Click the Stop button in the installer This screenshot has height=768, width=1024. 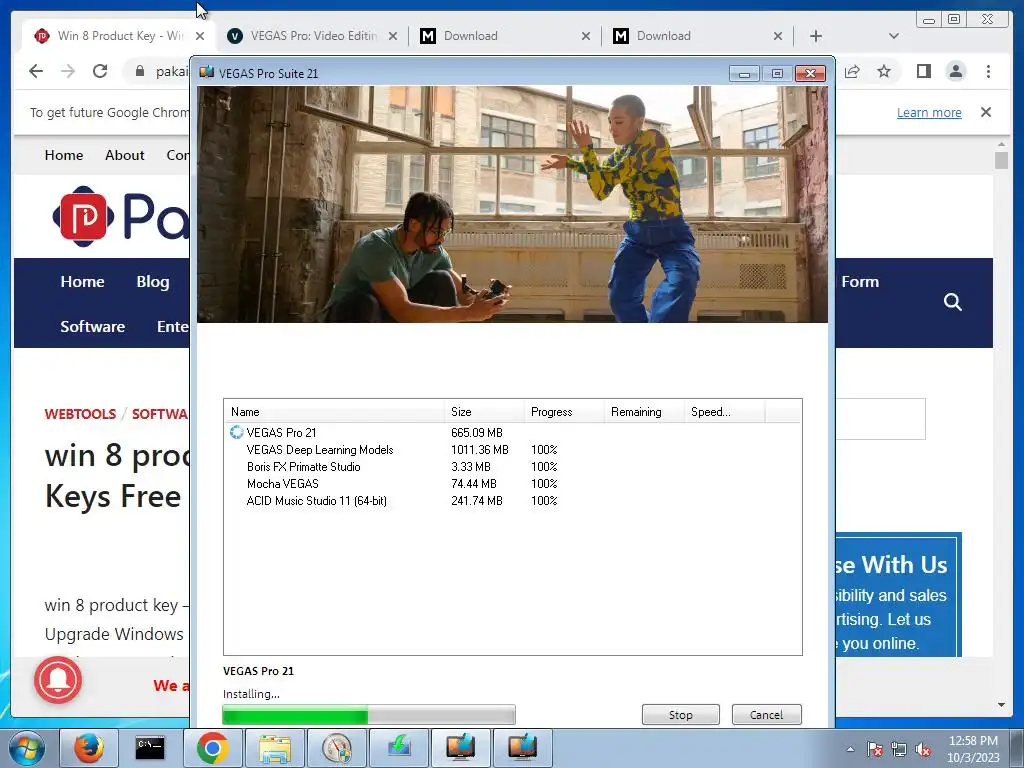[680, 714]
